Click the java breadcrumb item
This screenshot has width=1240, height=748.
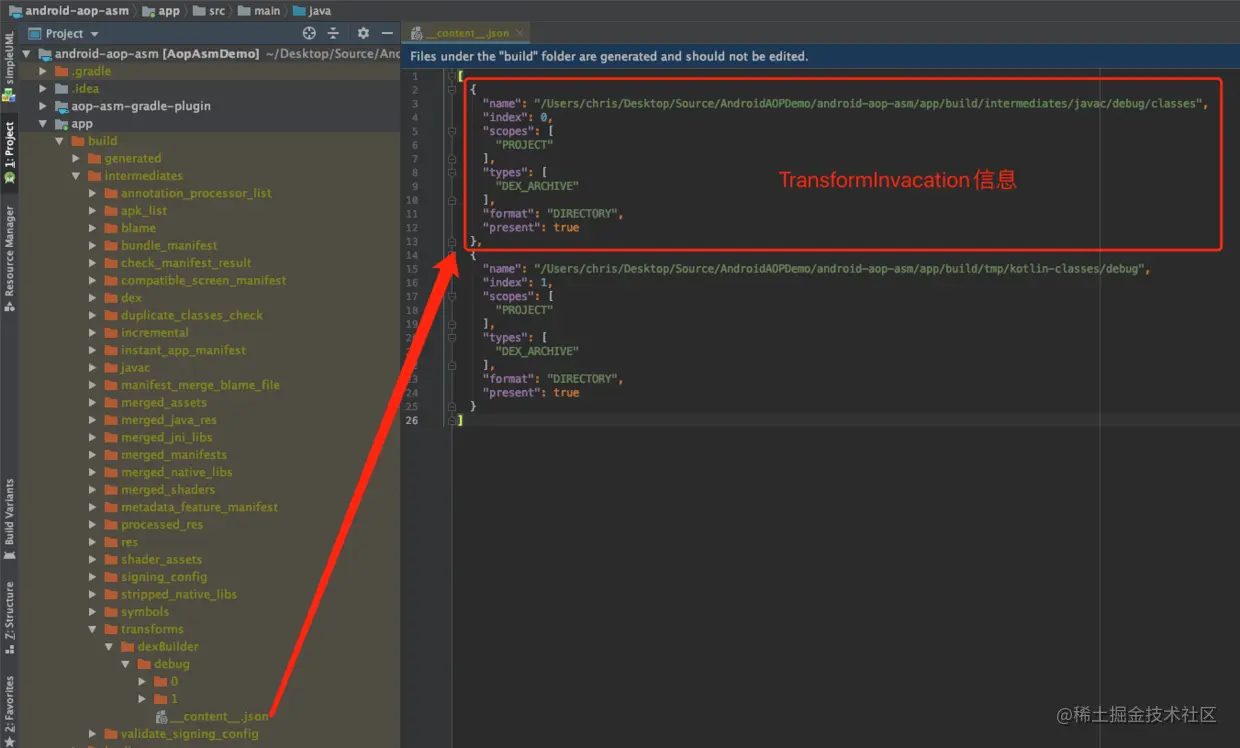pos(312,11)
